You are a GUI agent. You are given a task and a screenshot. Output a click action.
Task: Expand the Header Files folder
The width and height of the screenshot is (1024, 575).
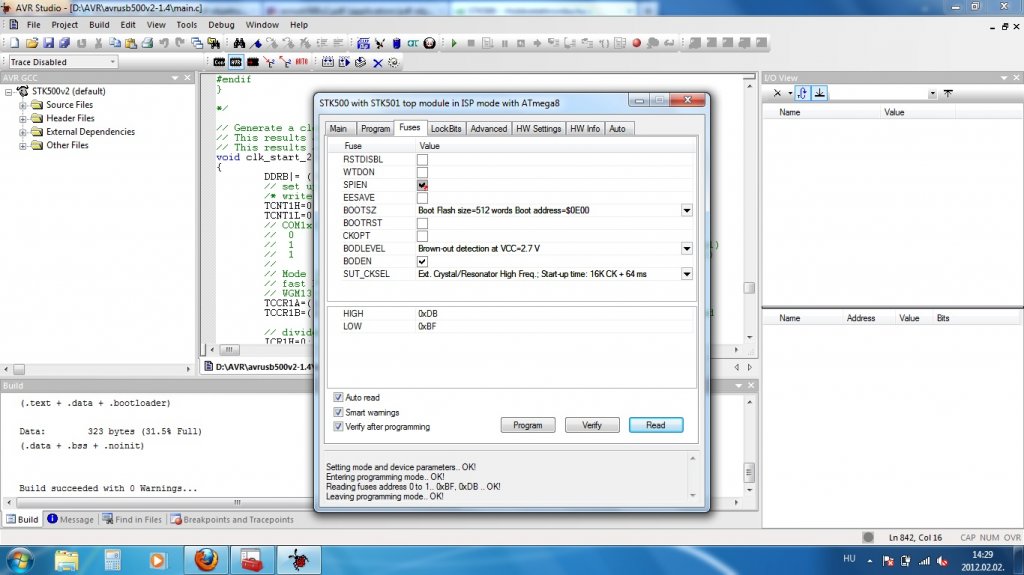point(23,119)
